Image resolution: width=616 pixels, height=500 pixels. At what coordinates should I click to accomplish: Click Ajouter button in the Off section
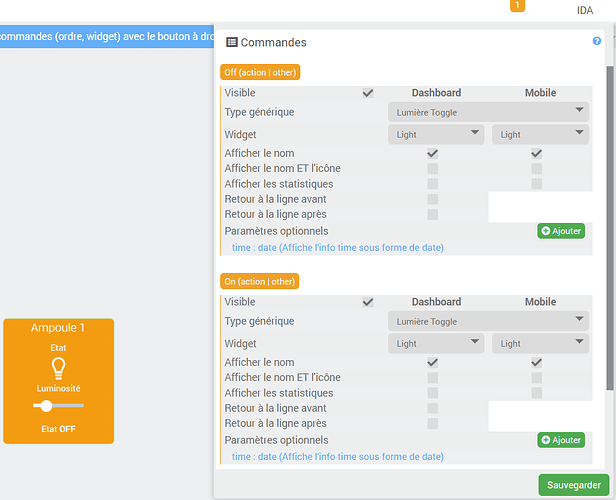[x=561, y=231]
